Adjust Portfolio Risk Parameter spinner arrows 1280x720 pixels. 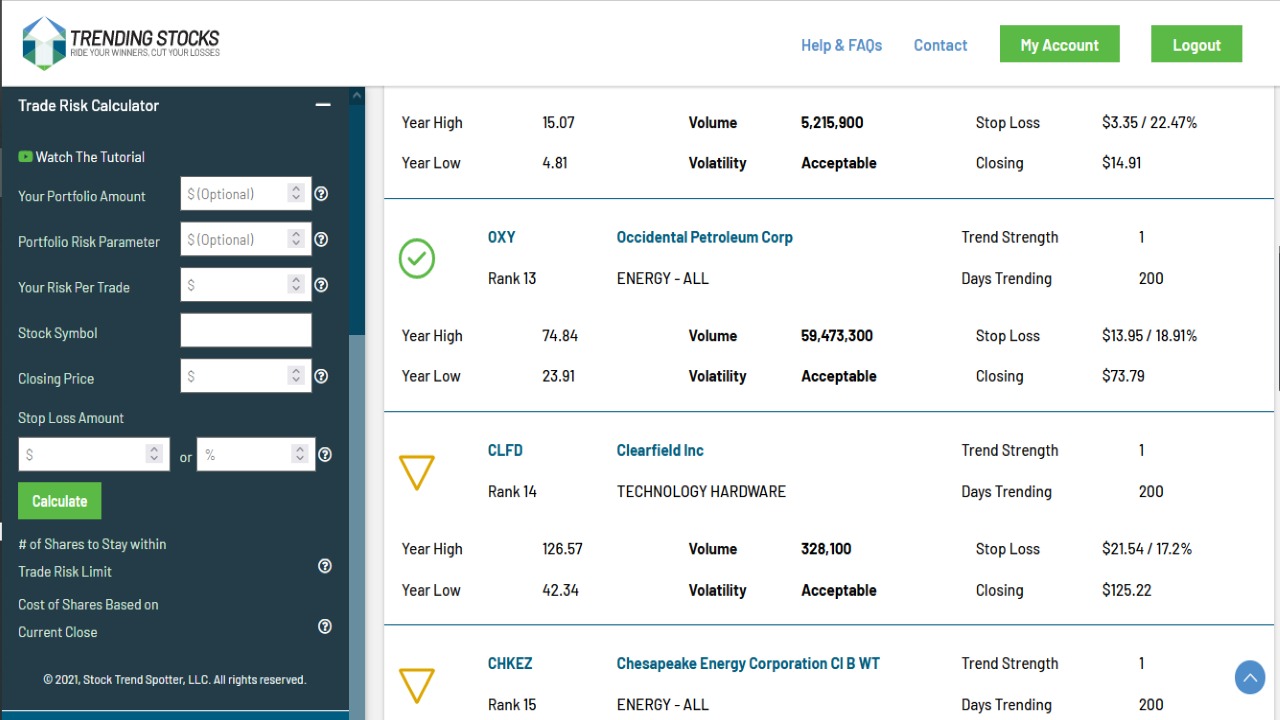[x=296, y=239]
